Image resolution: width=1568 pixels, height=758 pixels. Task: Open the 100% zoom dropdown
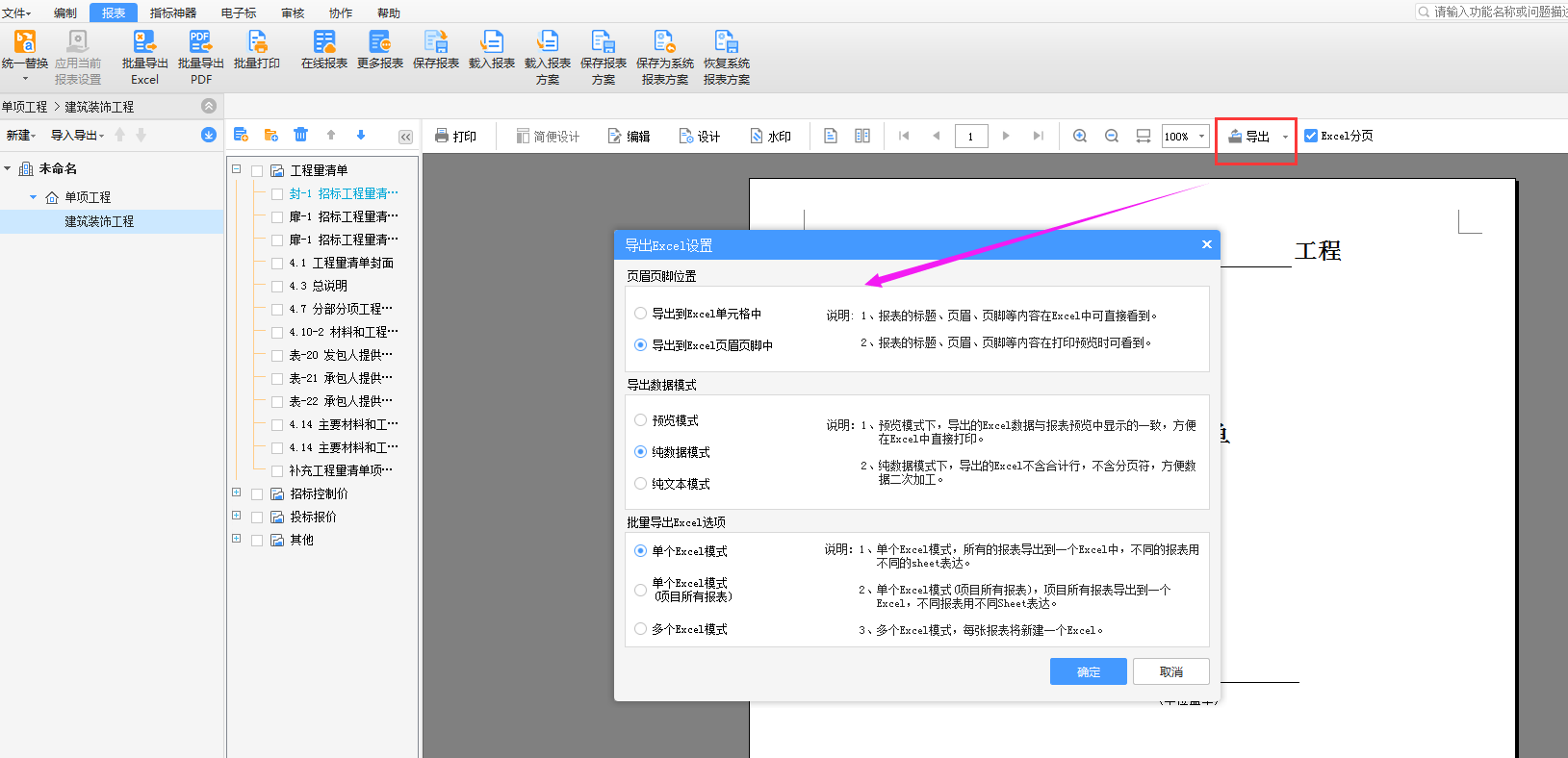tap(1201, 137)
